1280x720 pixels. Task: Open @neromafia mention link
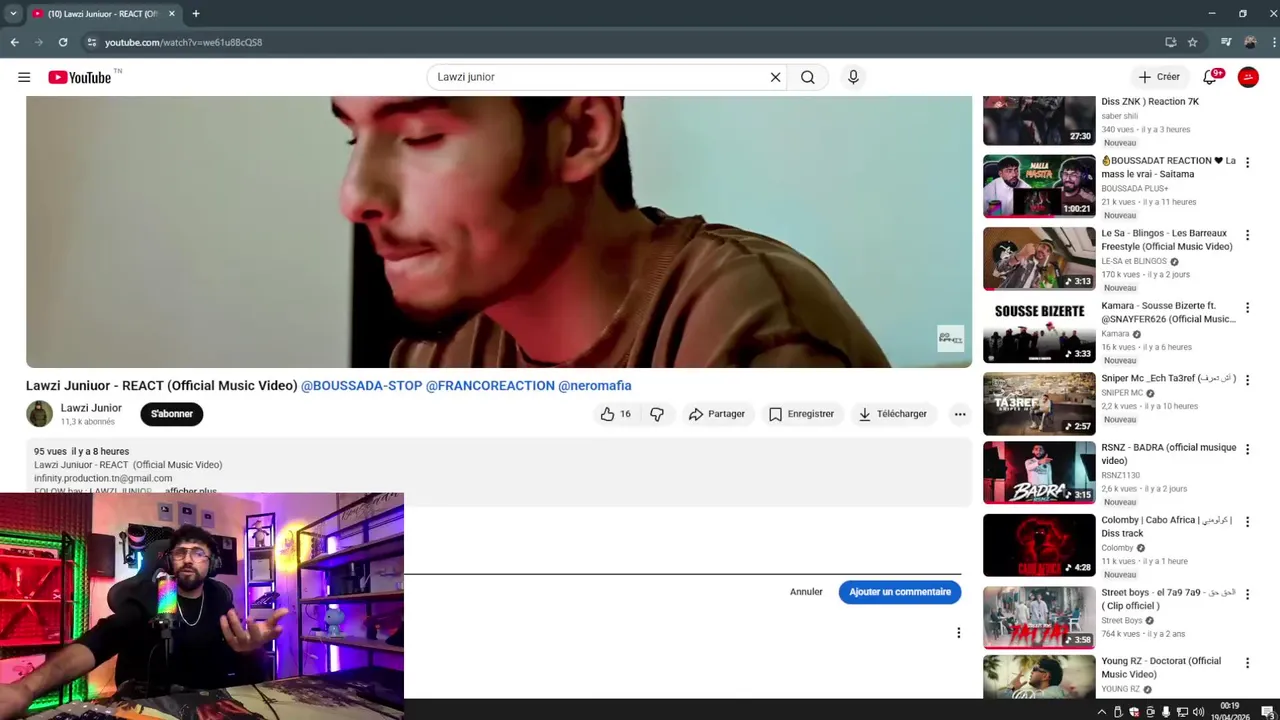pos(595,386)
